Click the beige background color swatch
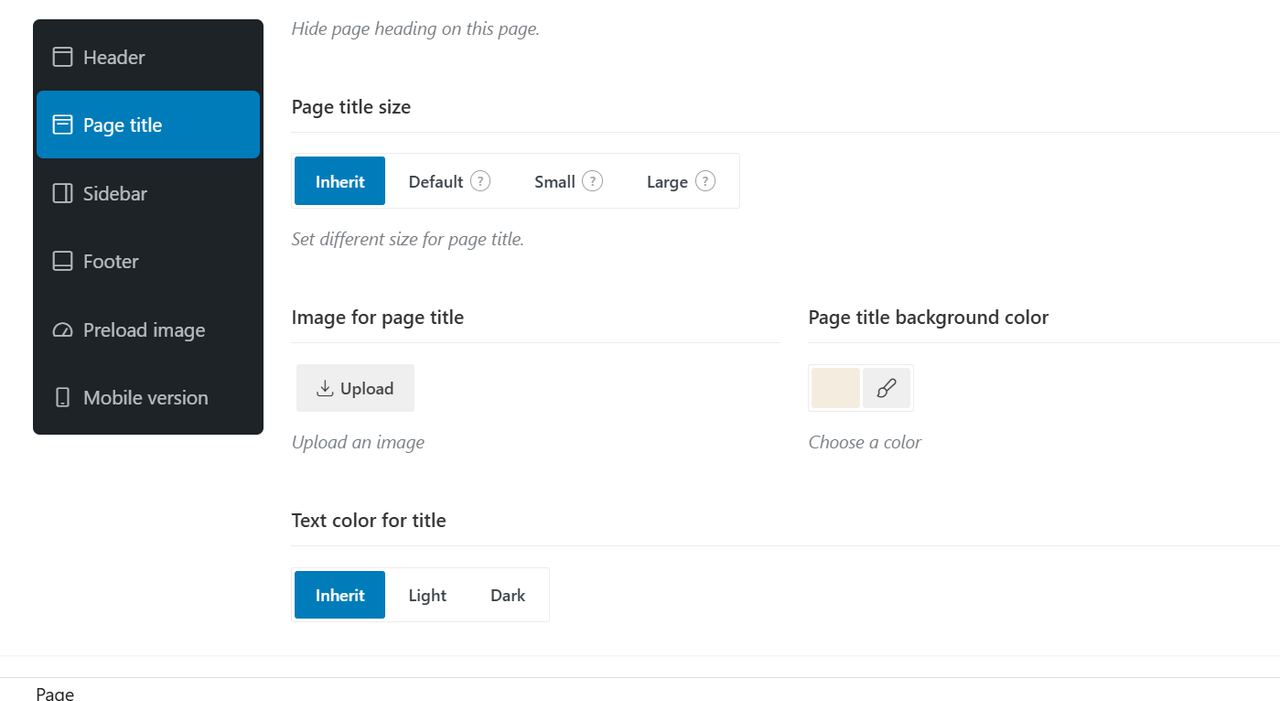 coord(836,388)
